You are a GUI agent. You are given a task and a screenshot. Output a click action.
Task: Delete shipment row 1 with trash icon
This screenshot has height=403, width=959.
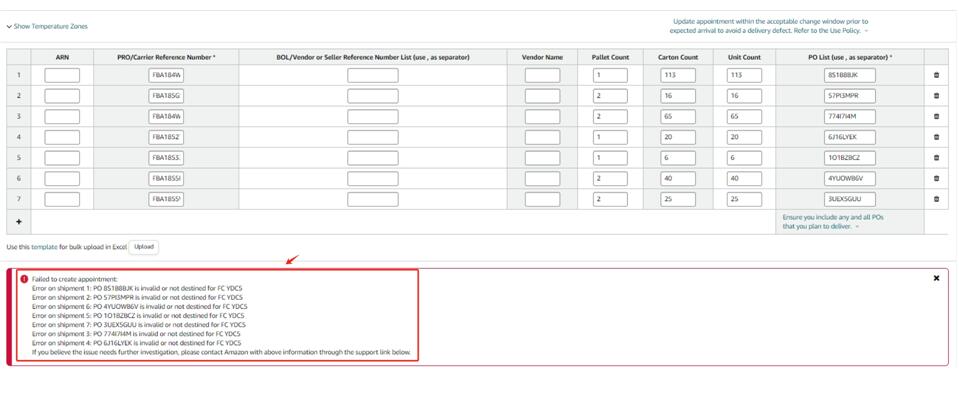(936, 75)
